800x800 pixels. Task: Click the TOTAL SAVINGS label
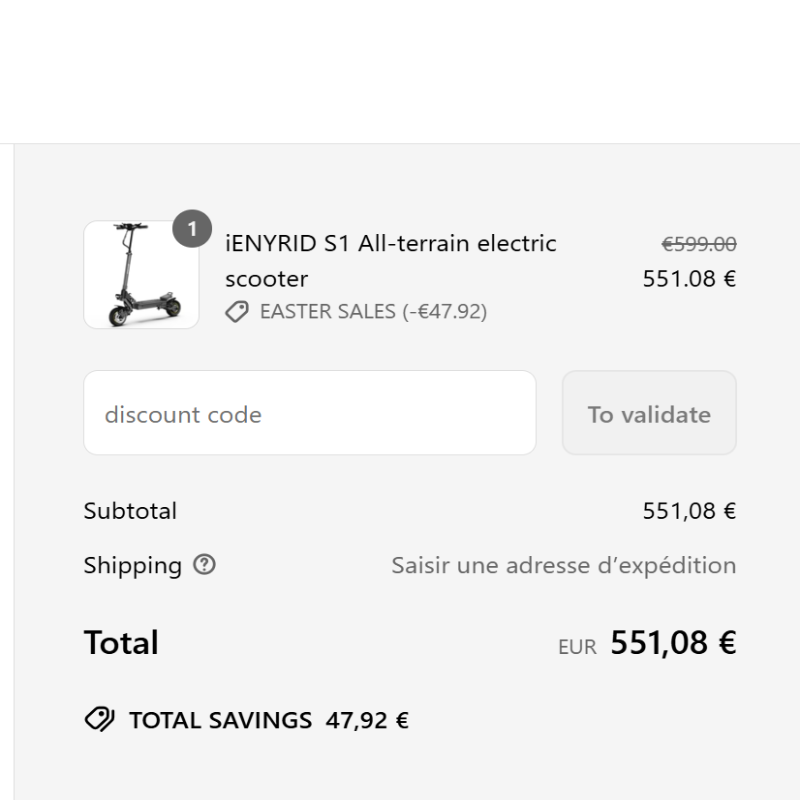click(x=220, y=720)
